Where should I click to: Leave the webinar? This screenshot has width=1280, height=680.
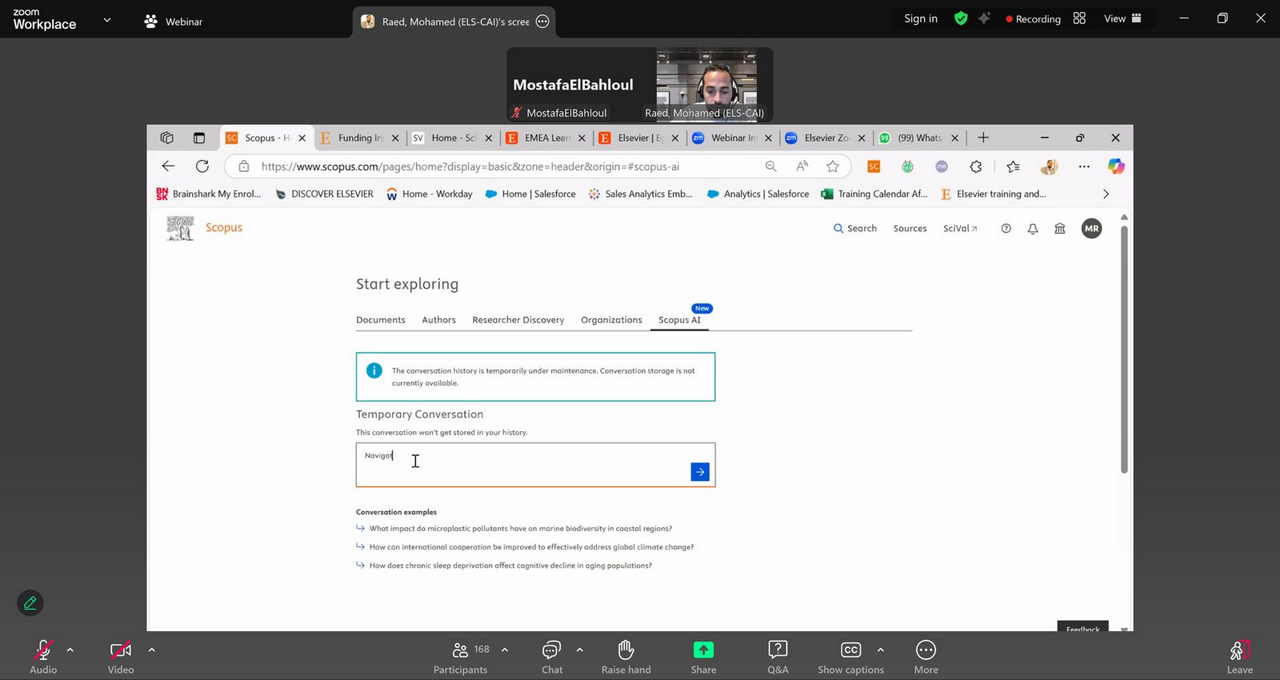pyautogui.click(x=1240, y=656)
